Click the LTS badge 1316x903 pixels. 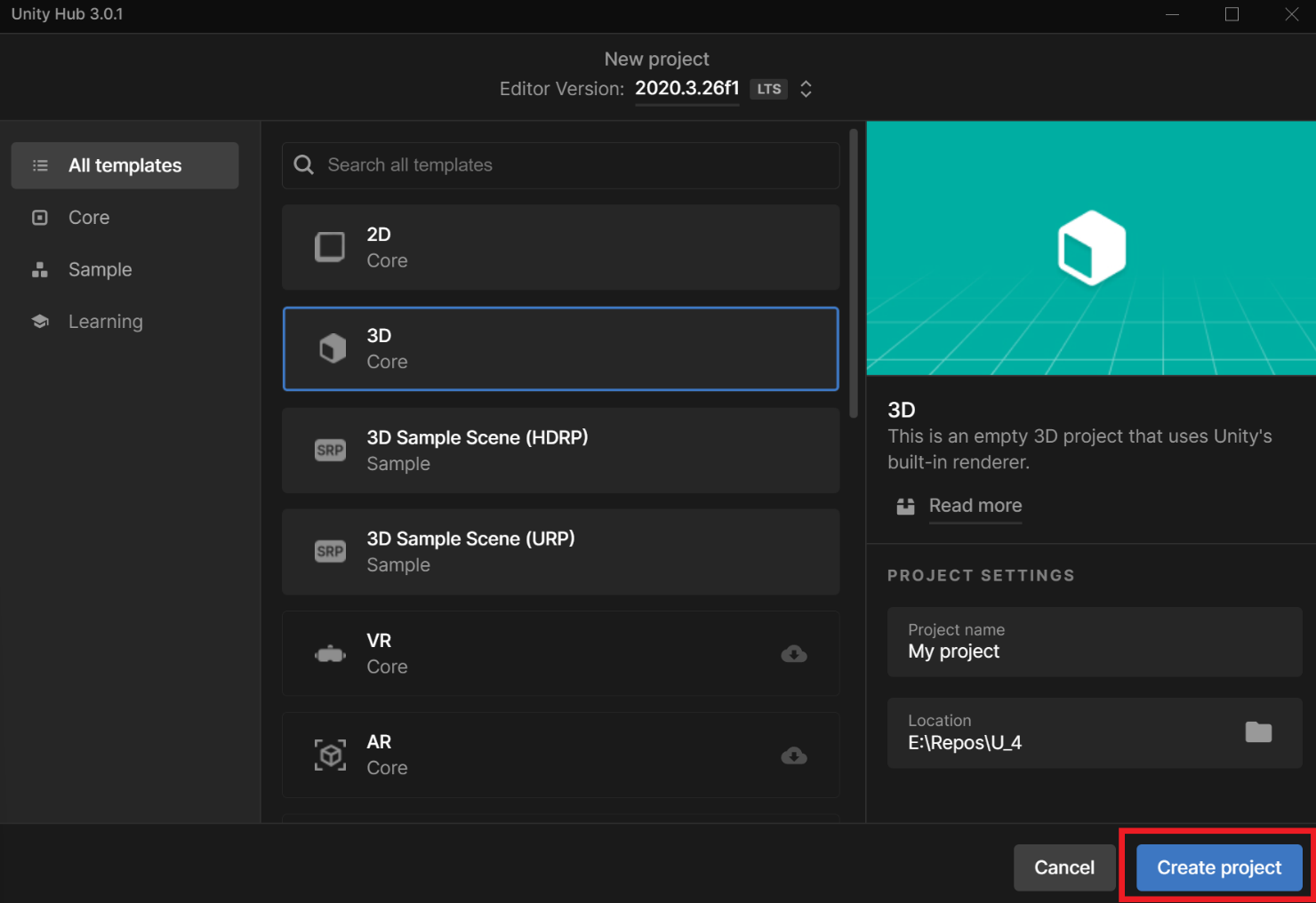(x=769, y=89)
